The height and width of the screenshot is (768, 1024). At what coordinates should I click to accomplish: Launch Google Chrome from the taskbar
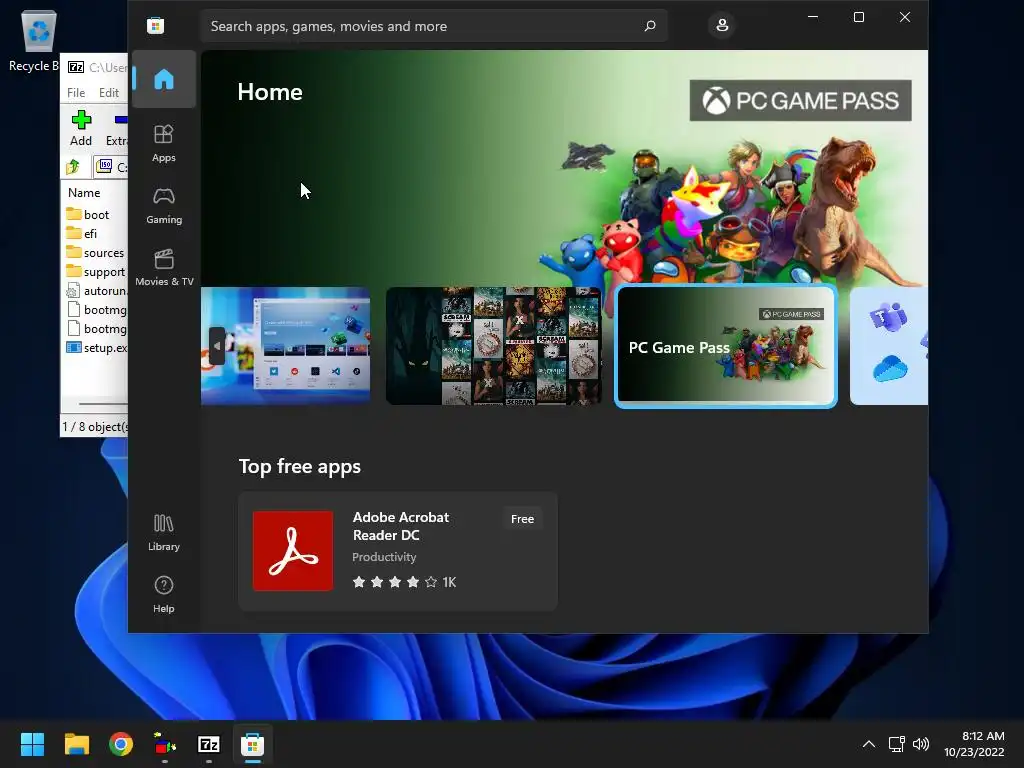point(121,744)
